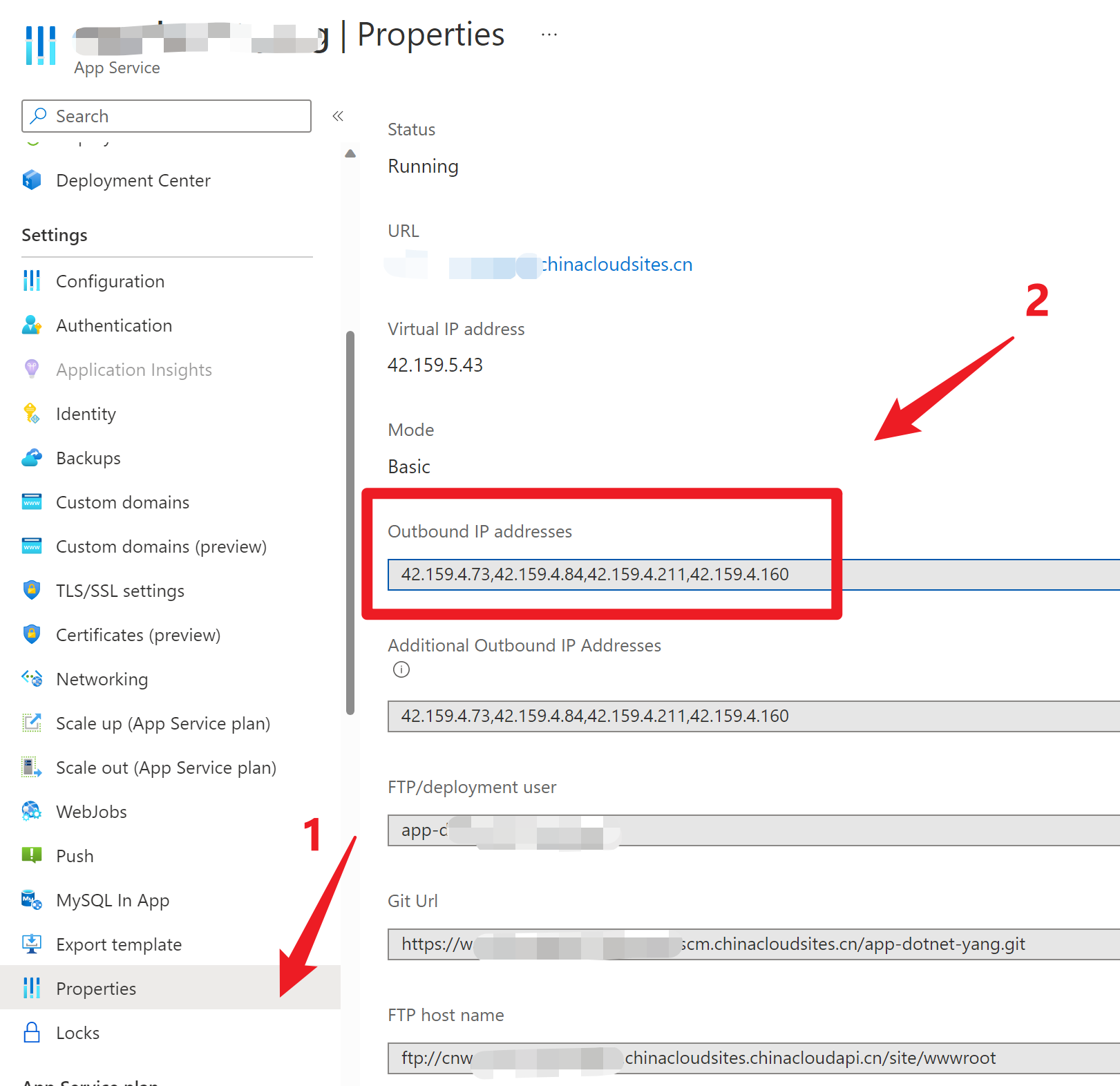Click the TLS/SSL settings shield icon
1120x1086 pixels.
32,591
